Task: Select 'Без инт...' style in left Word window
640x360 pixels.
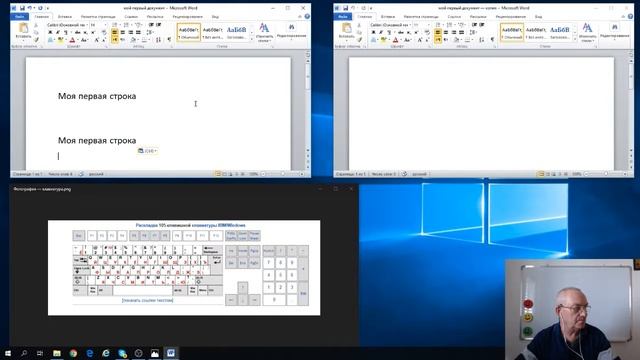Action: pyautogui.click(x=213, y=32)
